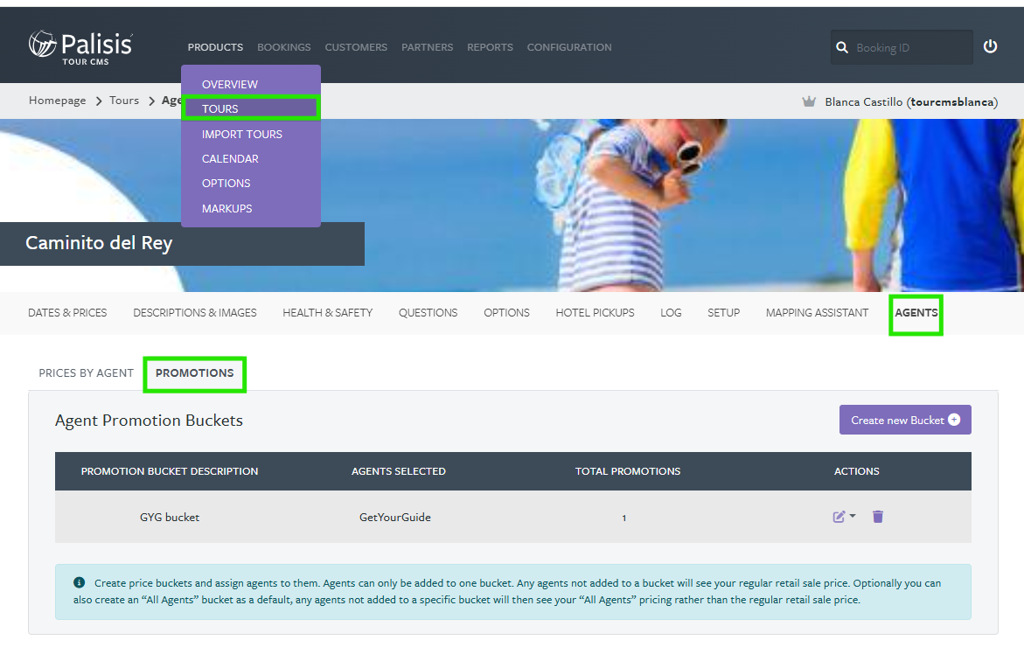Open the Reports menu
Viewport: 1024px width, 654px height.
tap(490, 47)
